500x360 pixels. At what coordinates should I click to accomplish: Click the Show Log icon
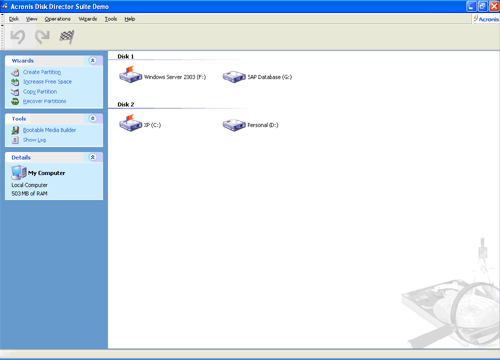[x=15, y=140]
